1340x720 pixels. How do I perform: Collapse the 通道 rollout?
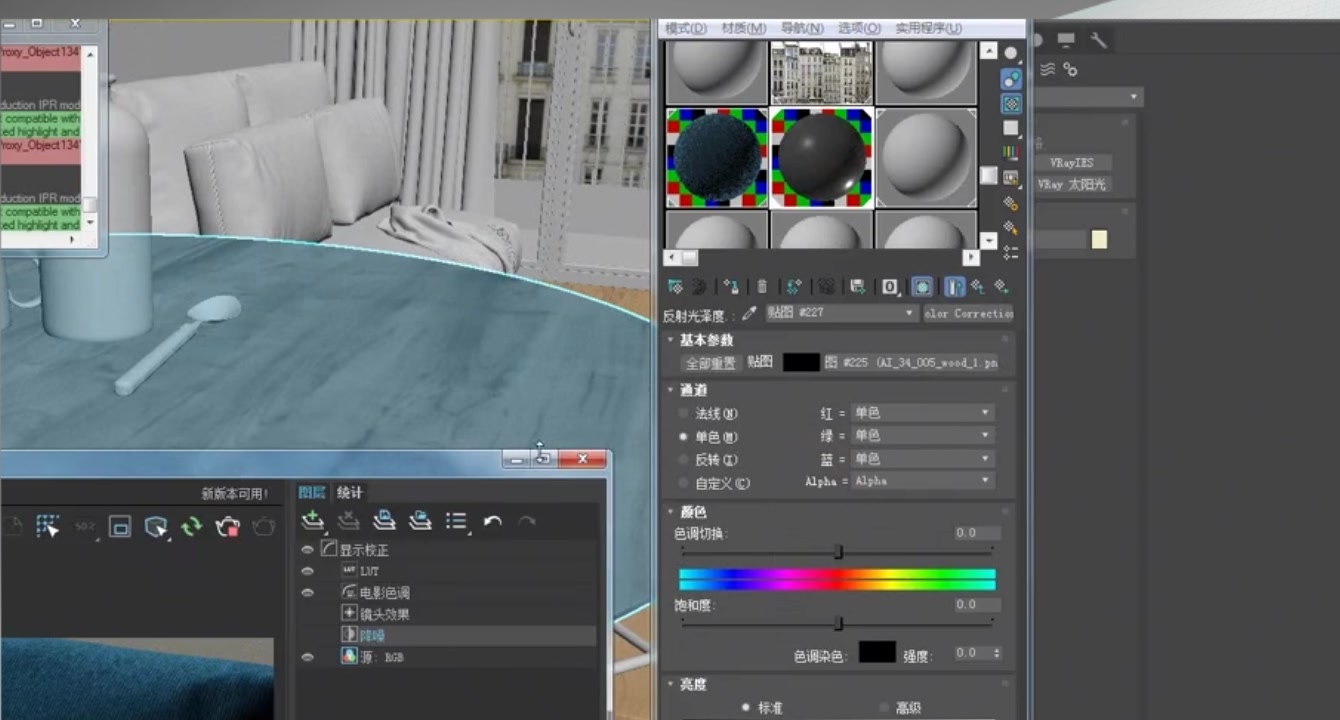tap(693, 390)
